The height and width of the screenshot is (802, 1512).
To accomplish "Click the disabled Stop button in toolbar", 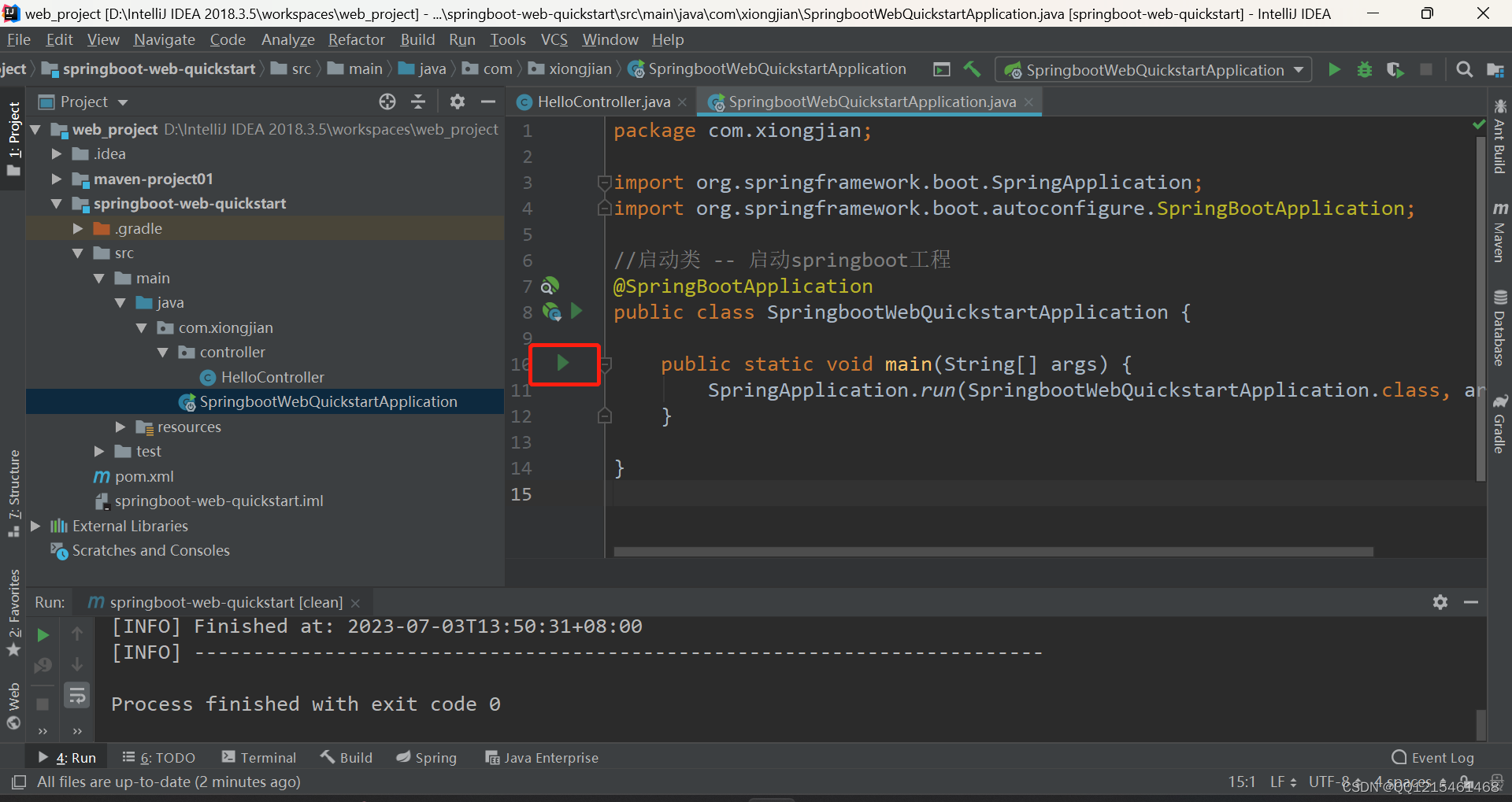I will coord(1425,69).
